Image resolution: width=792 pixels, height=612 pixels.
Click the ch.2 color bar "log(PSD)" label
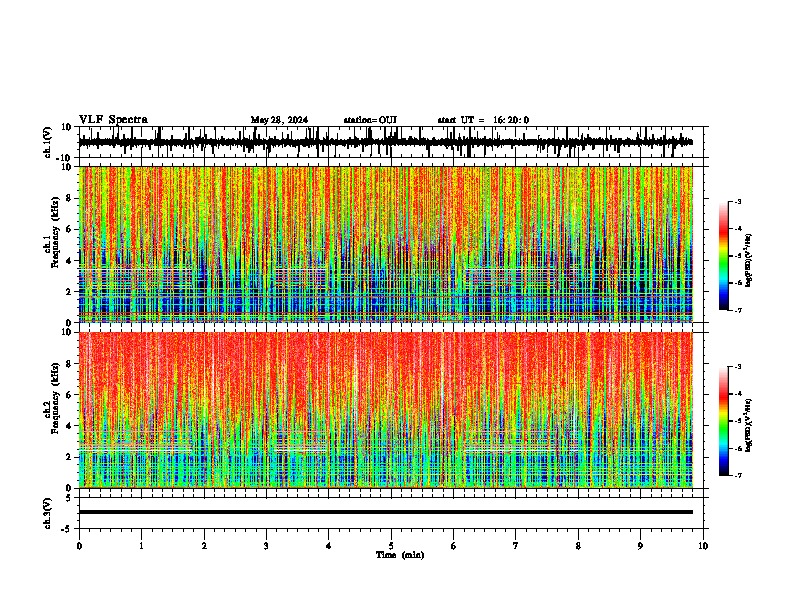coord(749,425)
